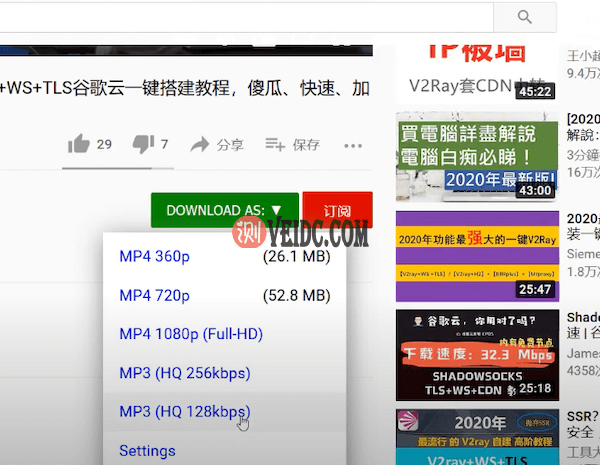Open the 43:00 computer buying guide thumbnail

(475, 155)
